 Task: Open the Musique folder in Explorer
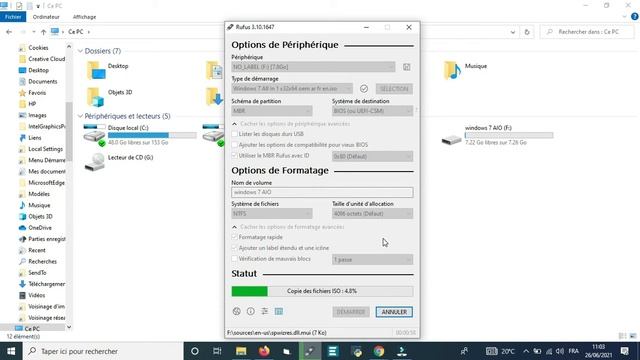(x=465, y=70)
